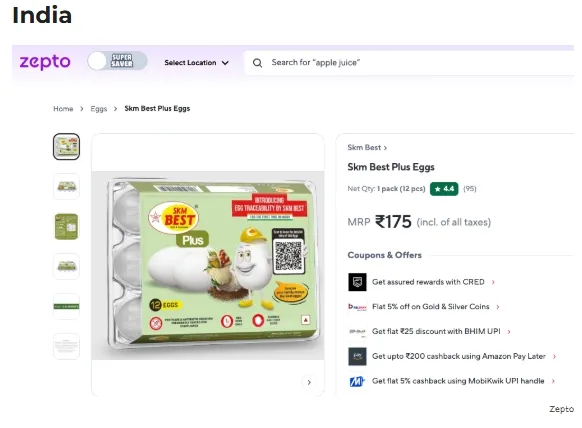Click the Zepto logo
The width and height of the screenshot is (582, 428).
click(45, 62)
